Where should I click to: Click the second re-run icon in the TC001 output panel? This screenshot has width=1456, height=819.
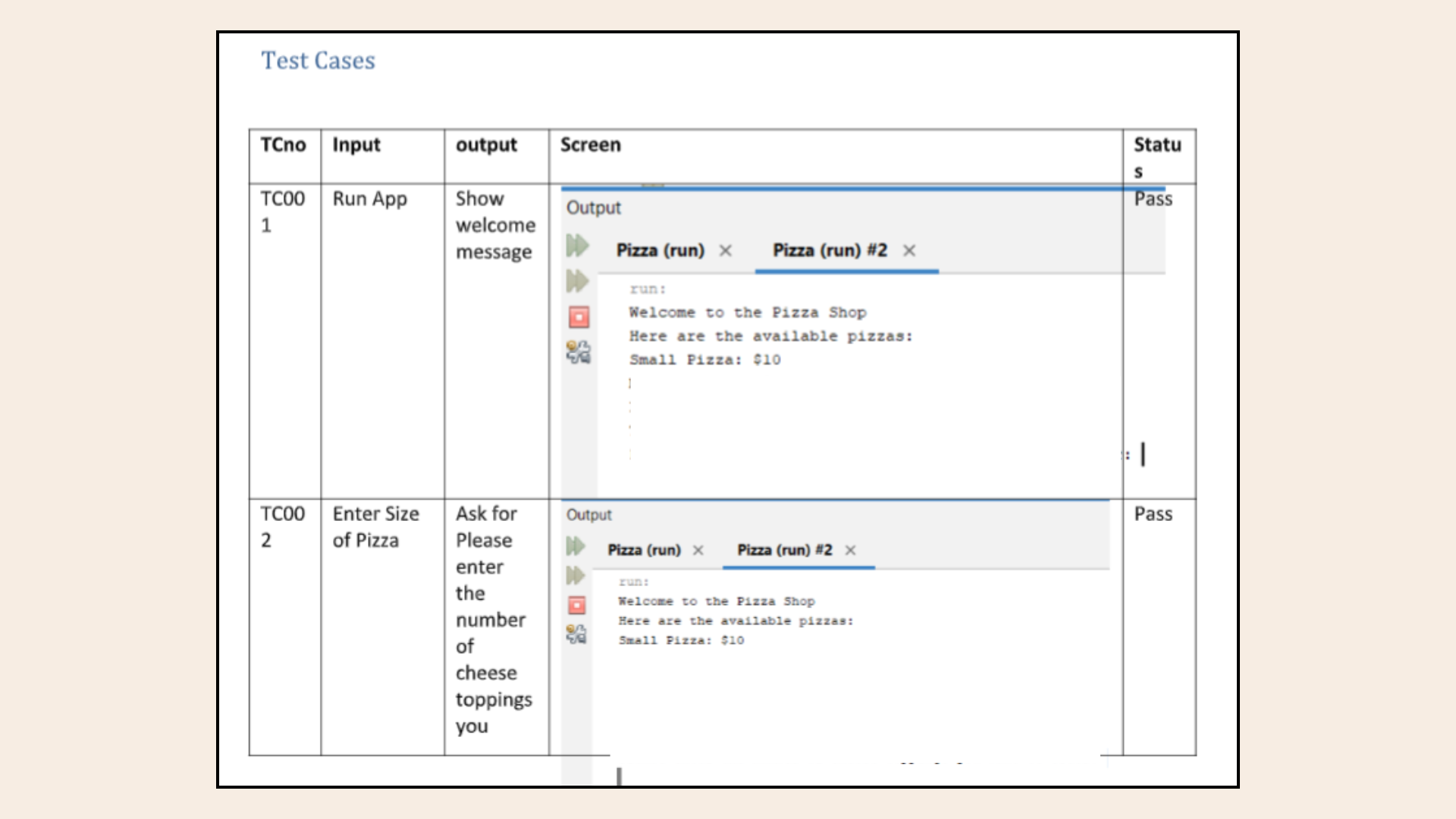click(577, 281)
